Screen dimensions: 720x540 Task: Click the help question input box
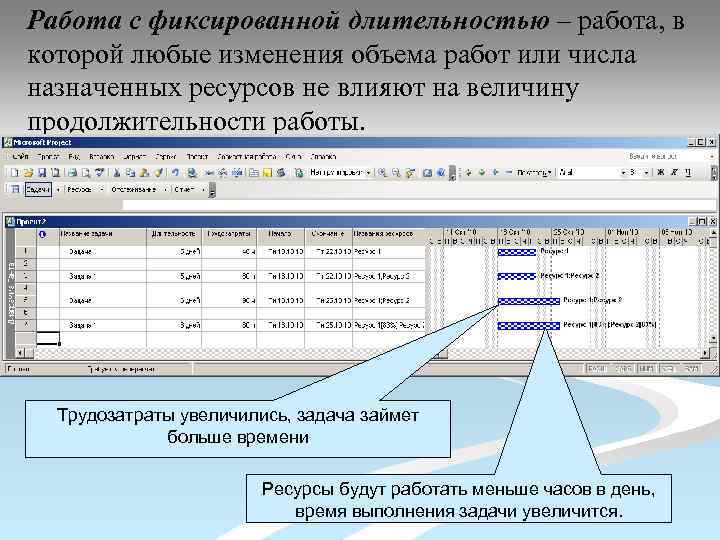667,157
